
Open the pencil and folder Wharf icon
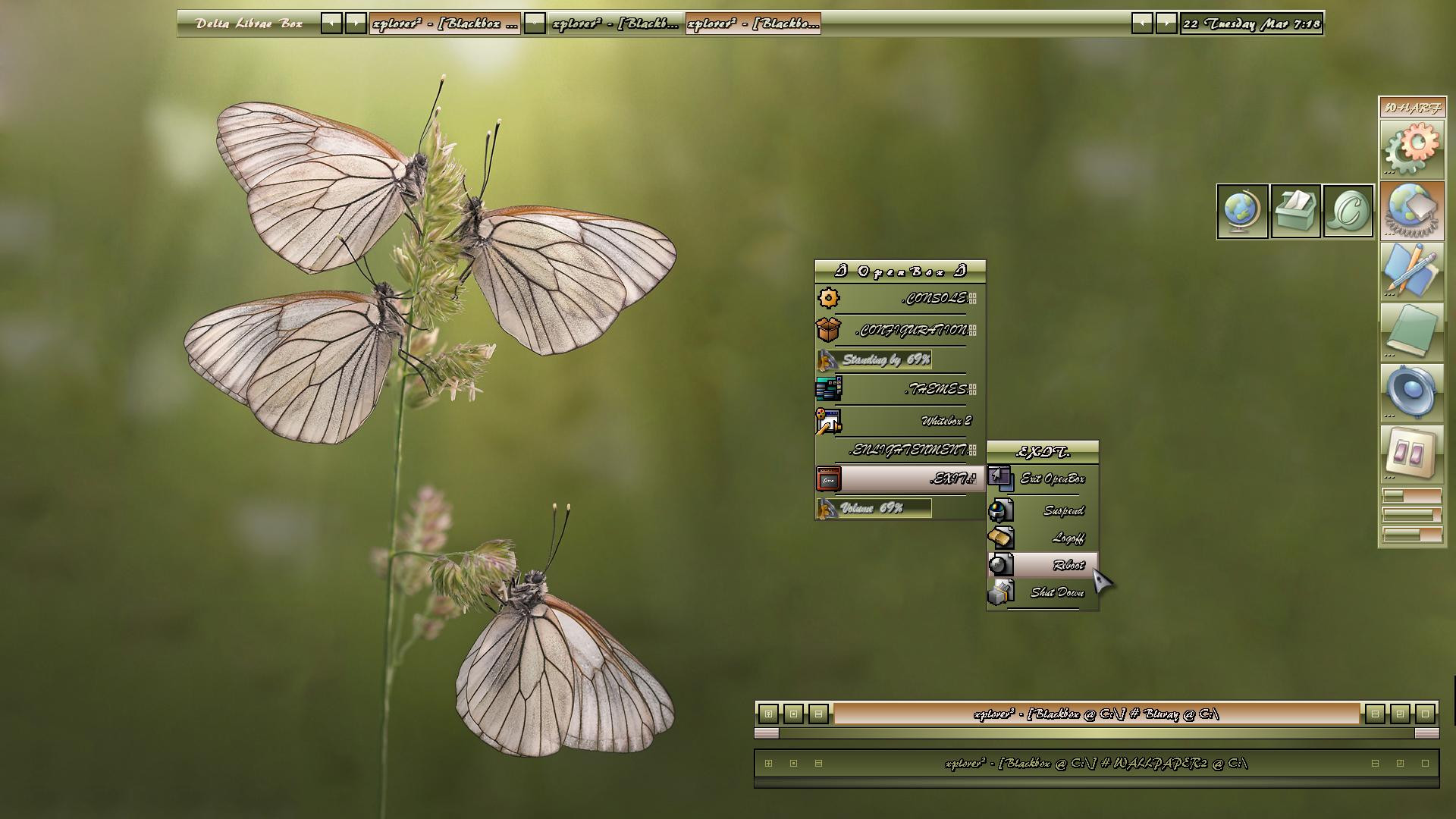click(1411, 271)
